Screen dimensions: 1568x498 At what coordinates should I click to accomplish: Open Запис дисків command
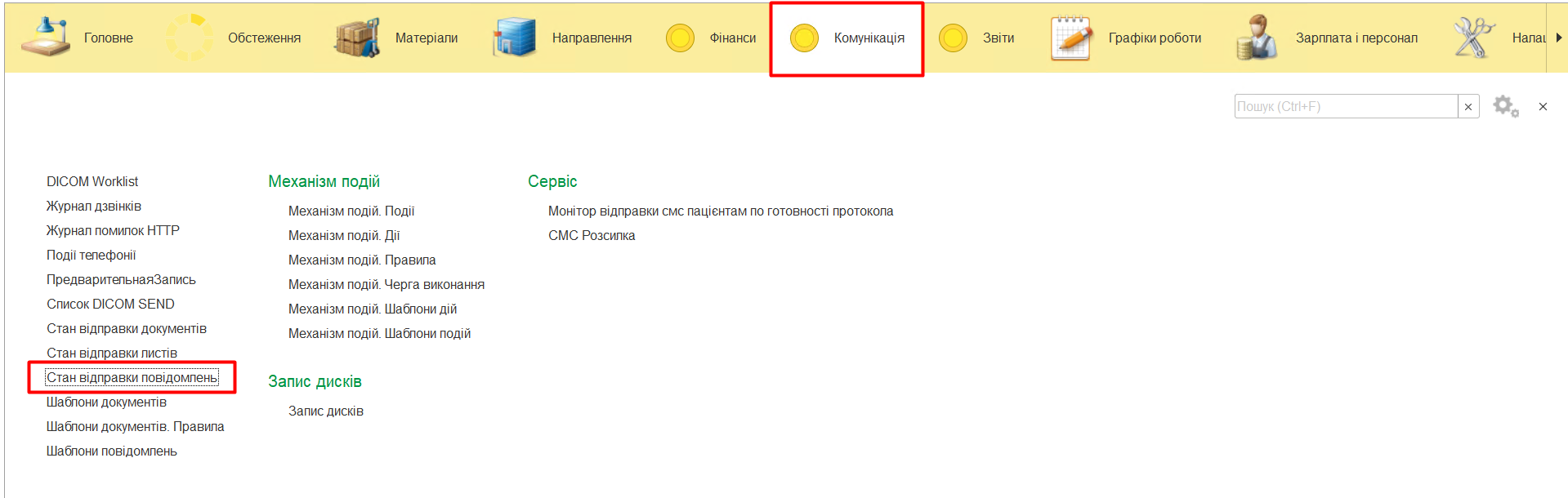point(326,411)
